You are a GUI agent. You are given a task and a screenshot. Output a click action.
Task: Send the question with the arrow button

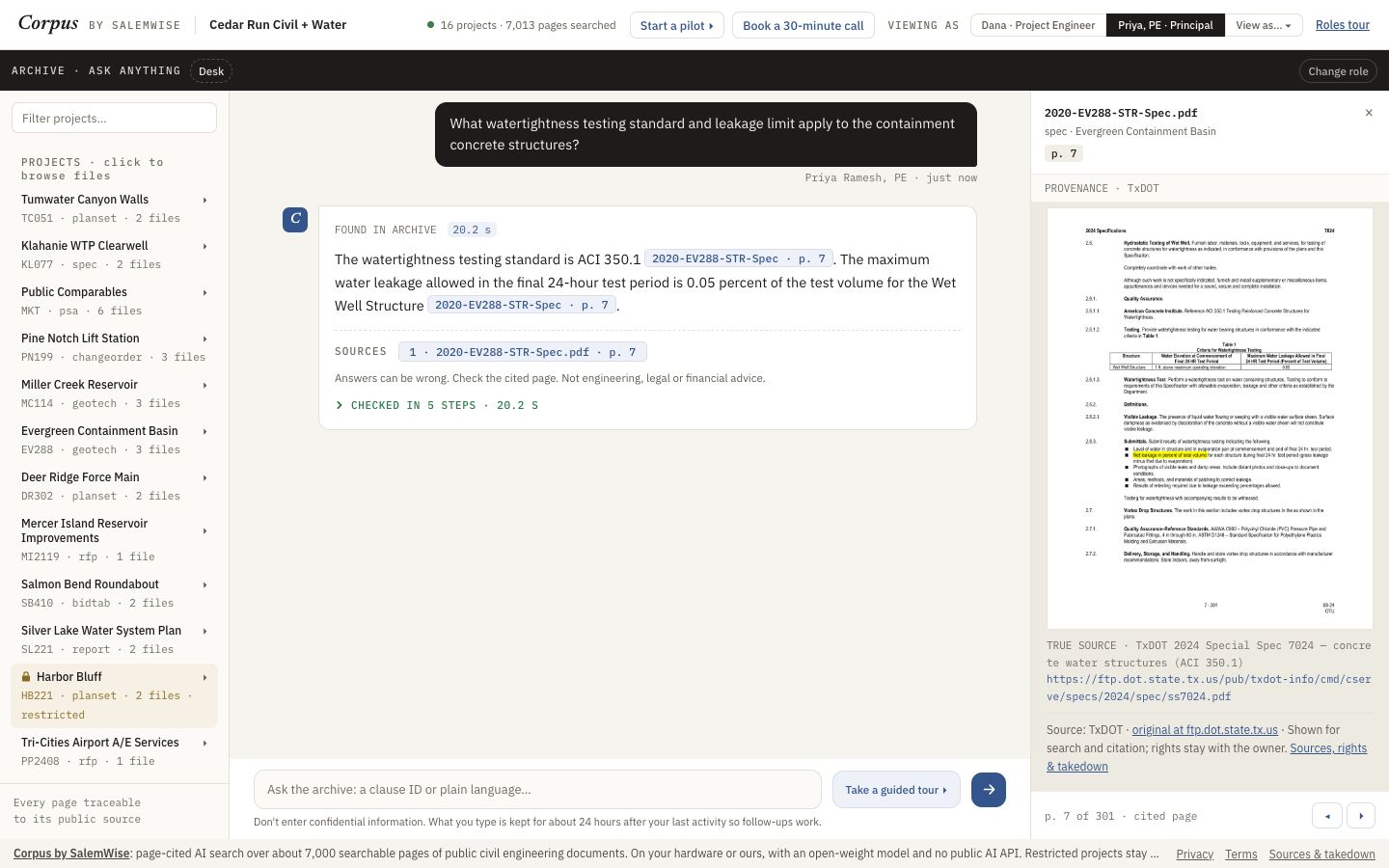[989, 790]
